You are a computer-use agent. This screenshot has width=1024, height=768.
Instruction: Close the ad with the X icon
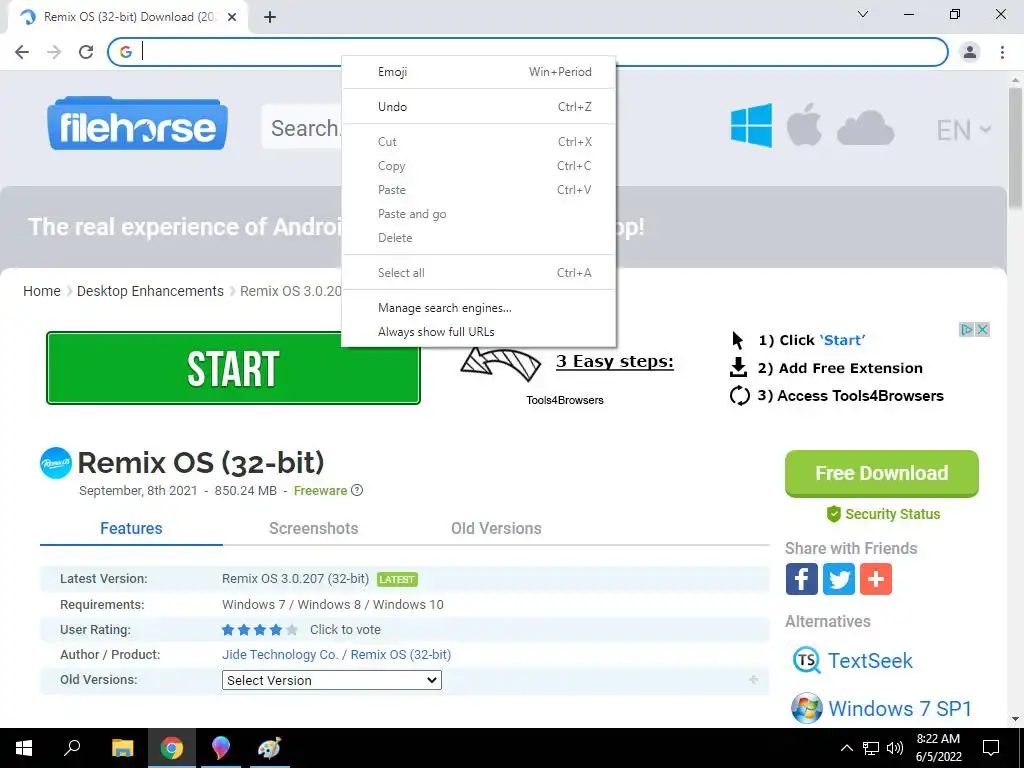tap(982, 330)
